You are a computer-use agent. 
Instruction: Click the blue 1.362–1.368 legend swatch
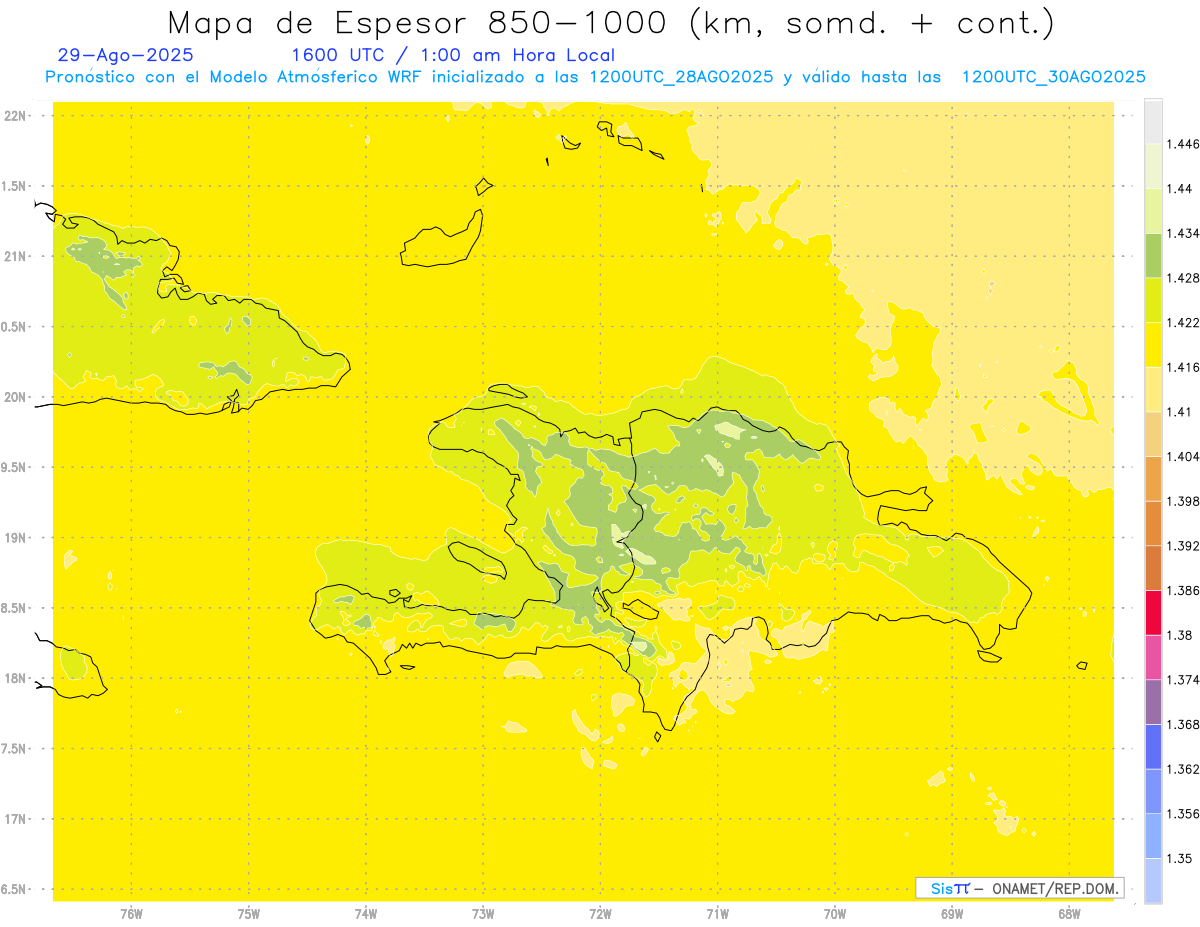coord(1153,747)
